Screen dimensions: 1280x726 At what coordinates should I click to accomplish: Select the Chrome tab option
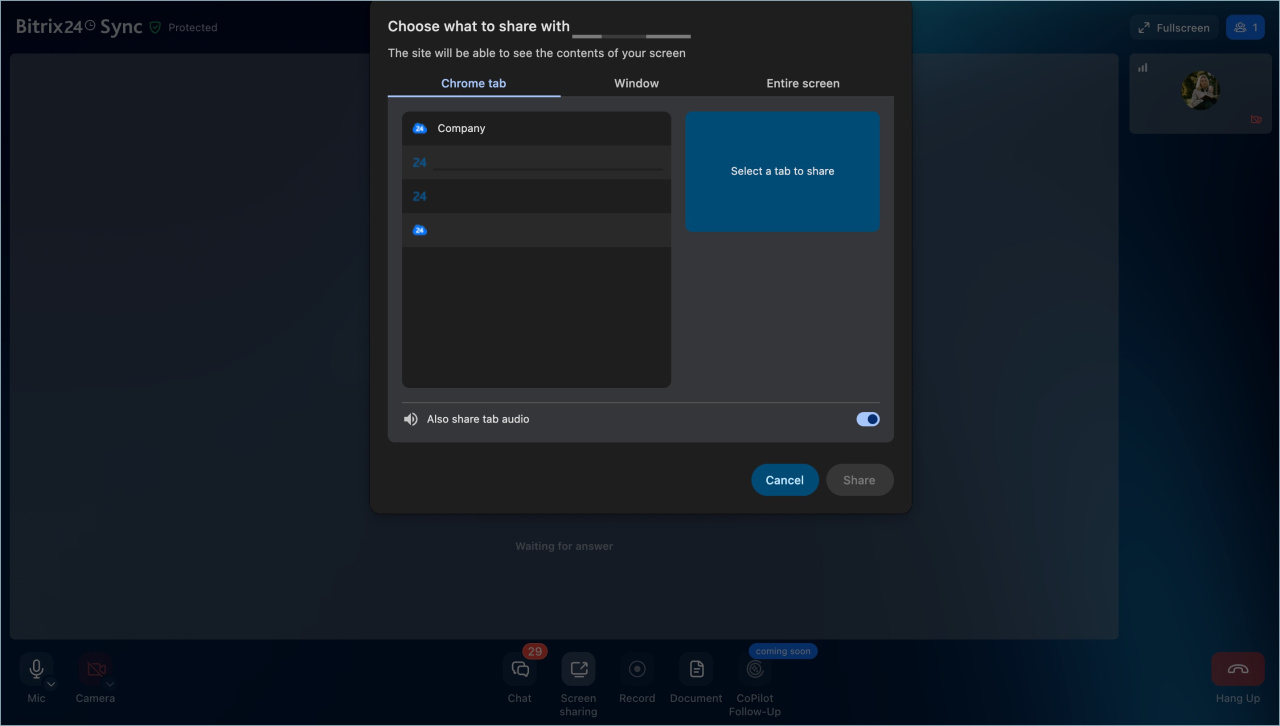click(473, 83)
